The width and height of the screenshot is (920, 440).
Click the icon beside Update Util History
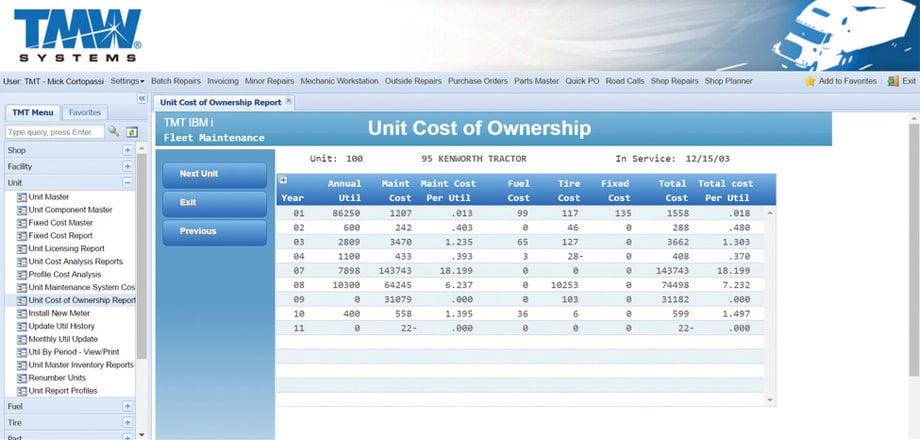(22, 326)
